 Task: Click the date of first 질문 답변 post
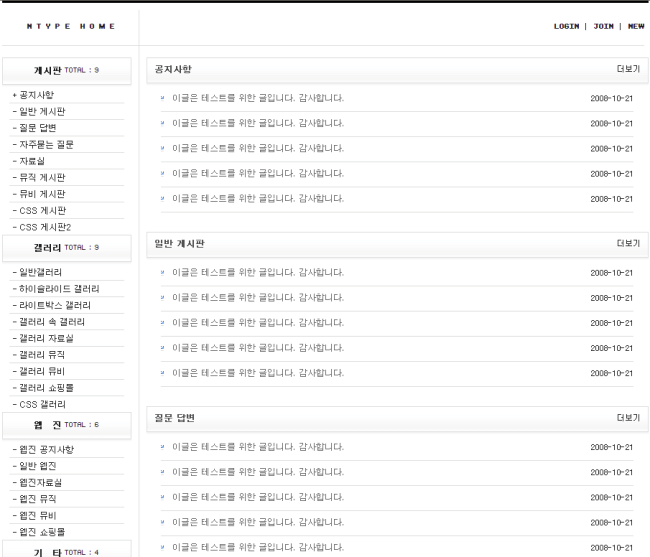point(611,447)
